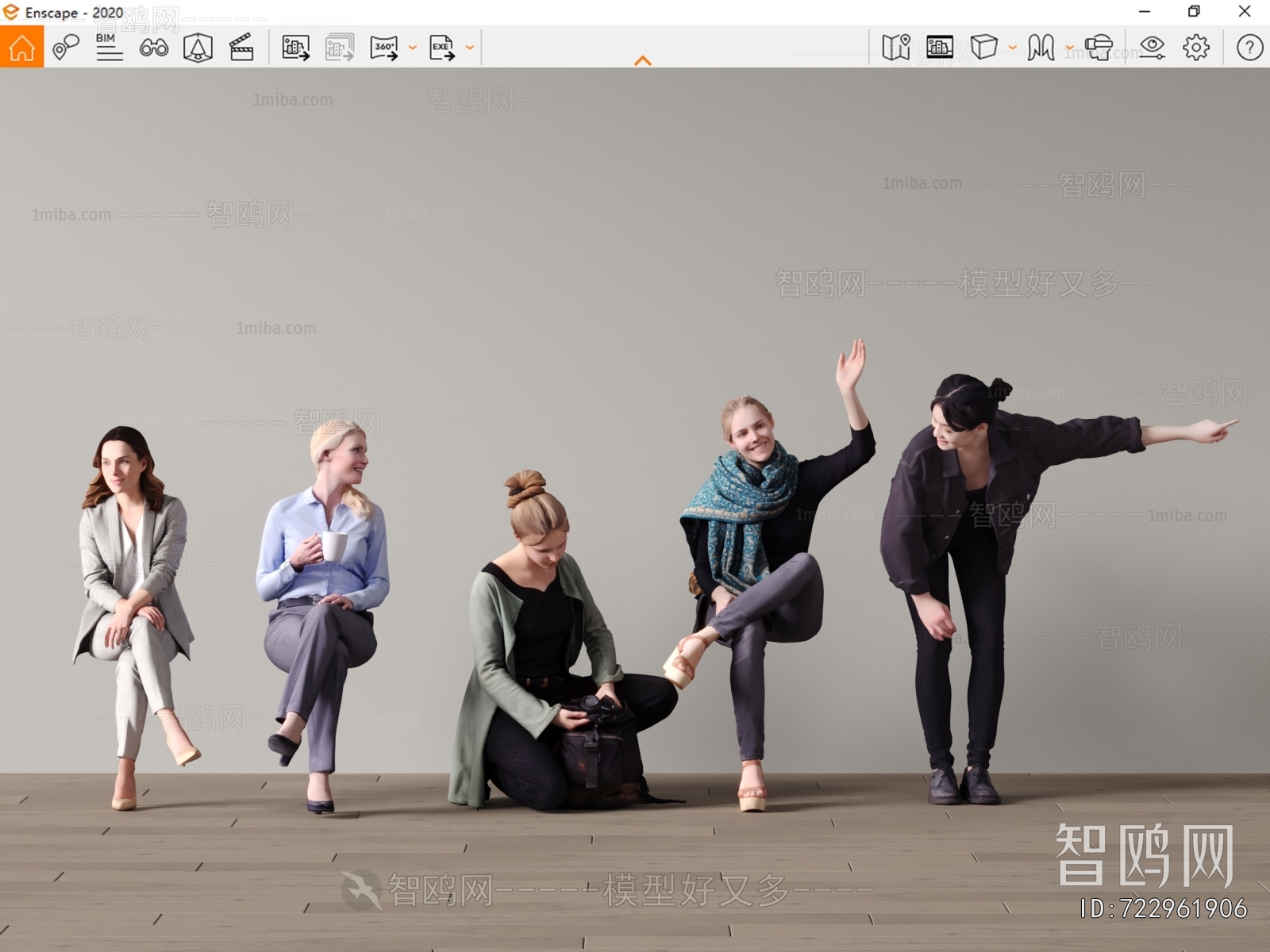This screenshot has width=1270, height=952.
Task: Select the projection mode cube icon
Action: (984, 47)
